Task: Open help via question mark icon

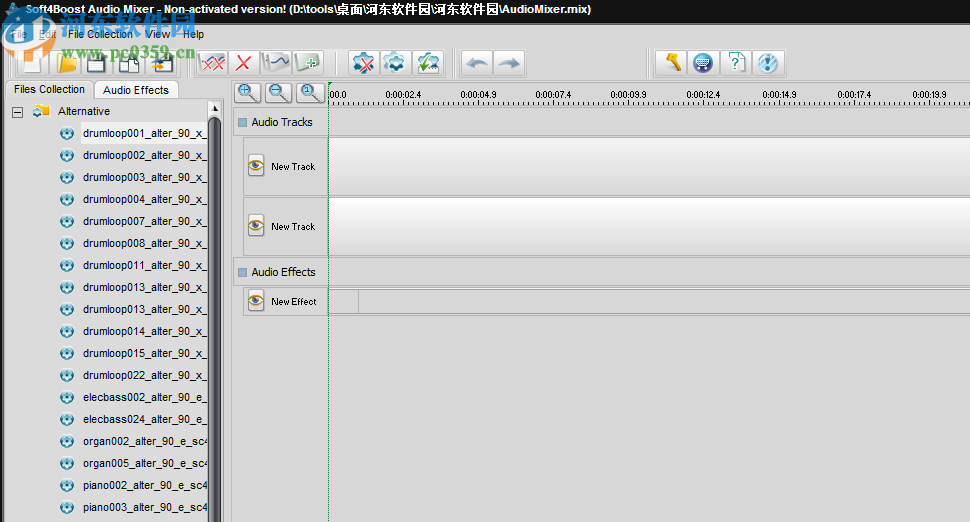Action: coord(735,63)
